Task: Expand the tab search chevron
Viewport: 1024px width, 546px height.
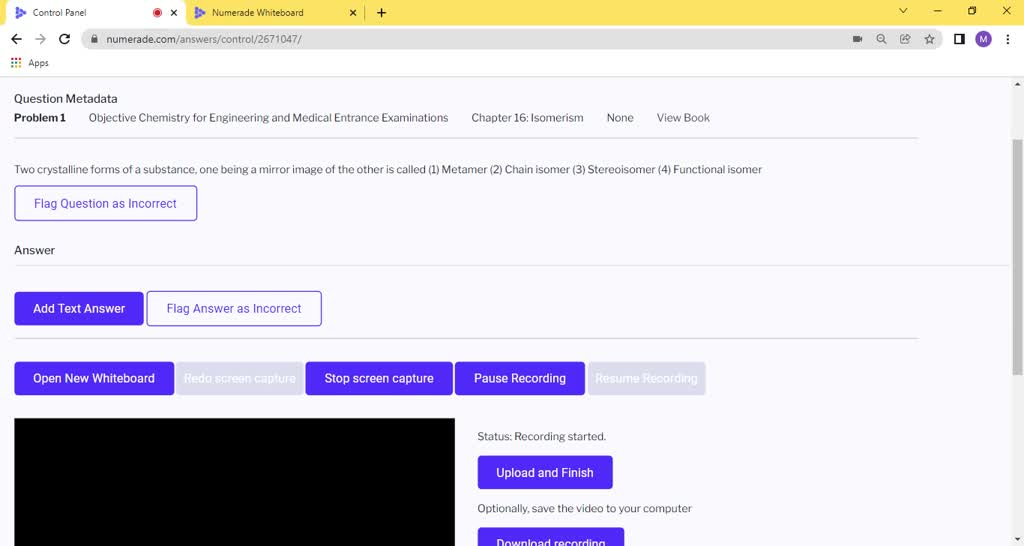Action: pos(903,12)
